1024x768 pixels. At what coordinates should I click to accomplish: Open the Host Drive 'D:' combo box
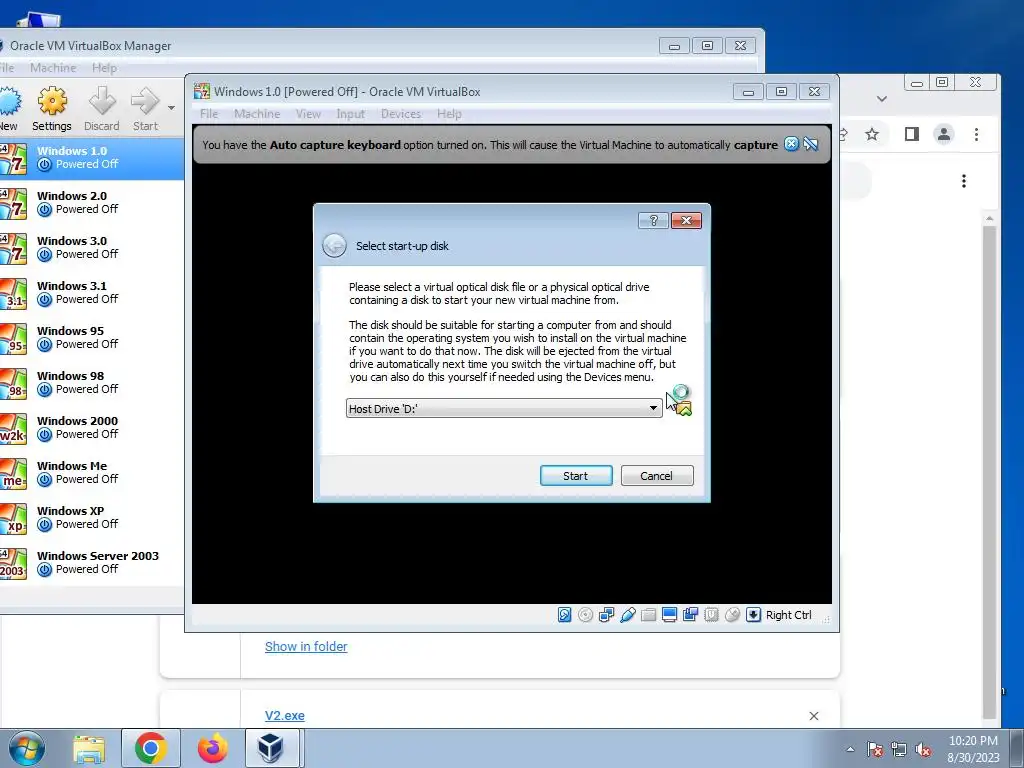point(504,408)
